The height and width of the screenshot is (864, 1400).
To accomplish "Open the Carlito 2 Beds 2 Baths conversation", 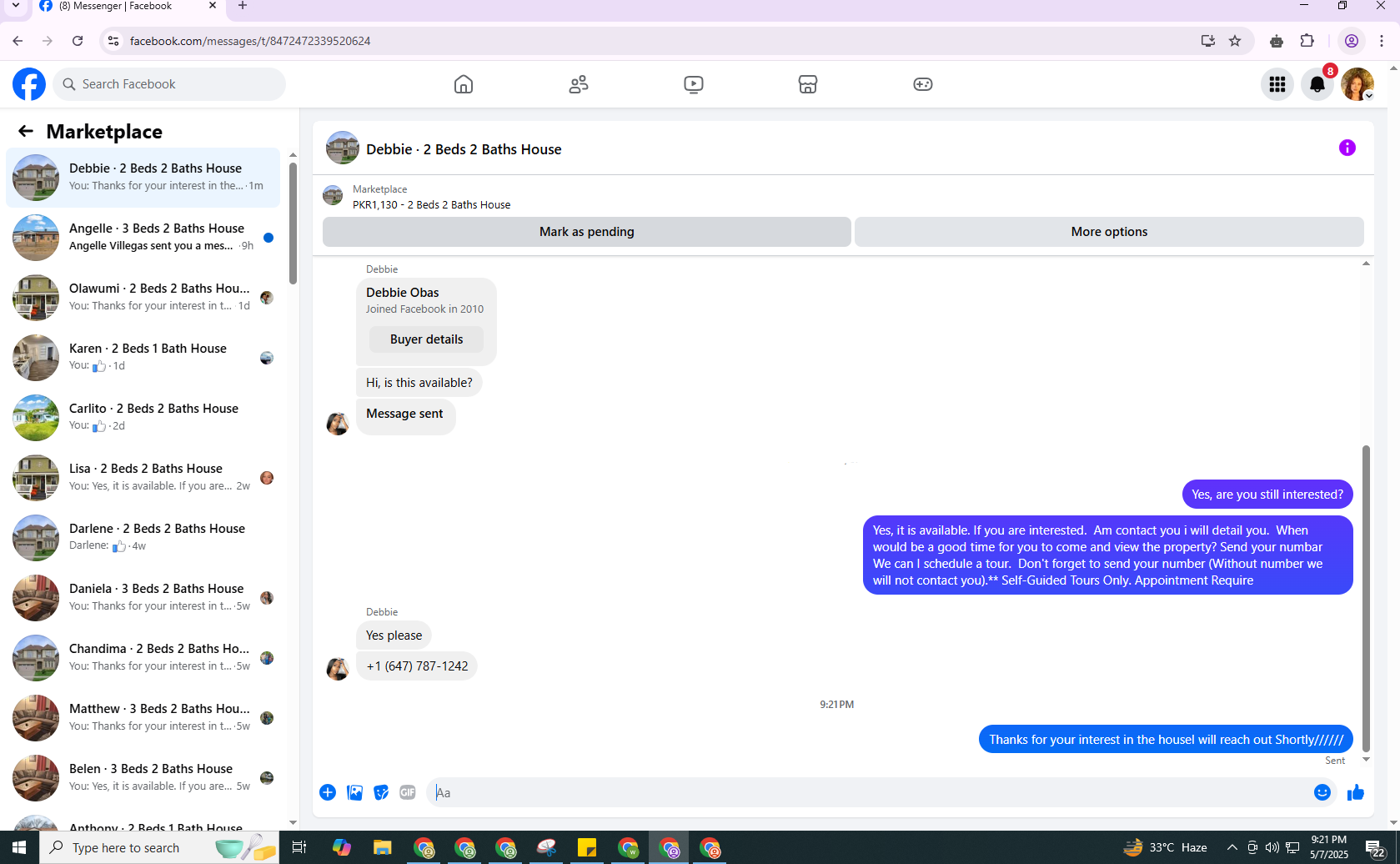I will click(x=143, y=417).
